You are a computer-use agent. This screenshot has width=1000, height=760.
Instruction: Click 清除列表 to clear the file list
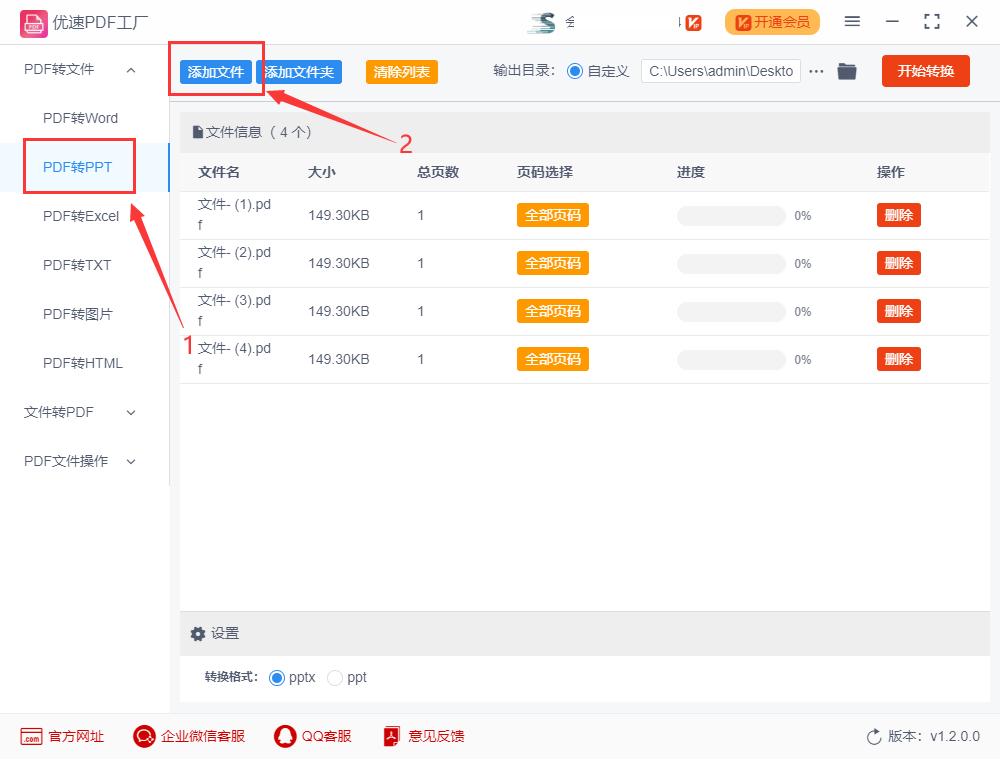(401, 72)
